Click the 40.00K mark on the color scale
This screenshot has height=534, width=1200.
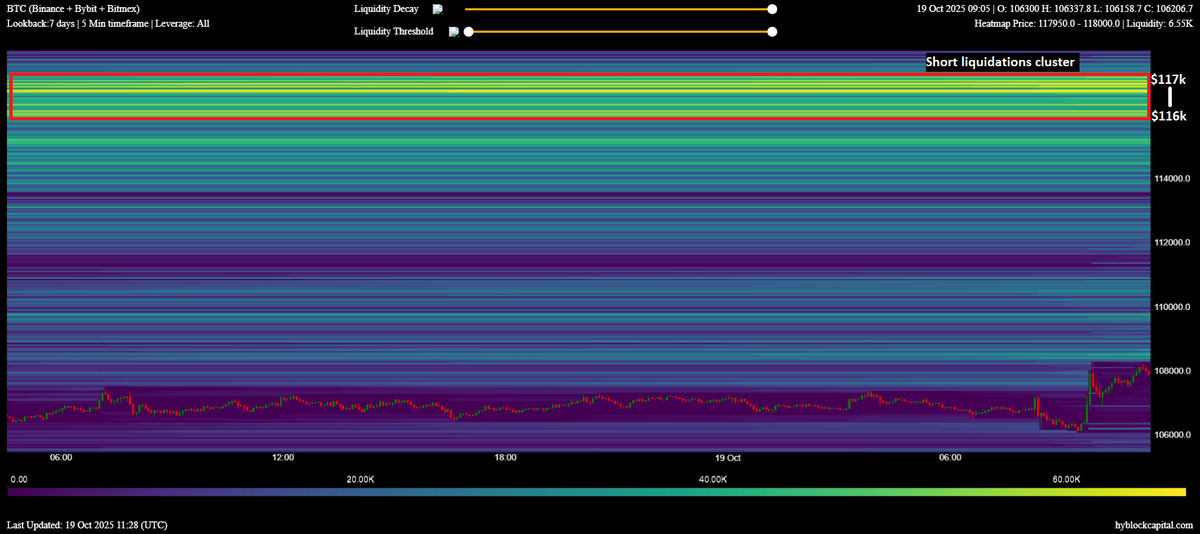click(712, 479)
